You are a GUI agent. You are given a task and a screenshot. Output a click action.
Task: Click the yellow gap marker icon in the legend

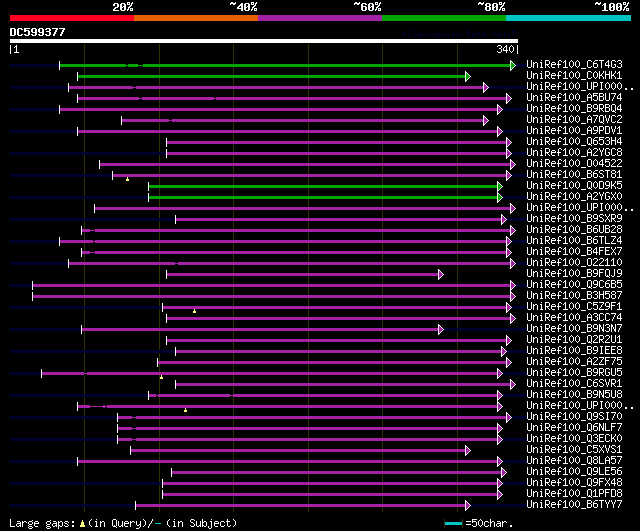pyautogui.click(x=82, y=523)
